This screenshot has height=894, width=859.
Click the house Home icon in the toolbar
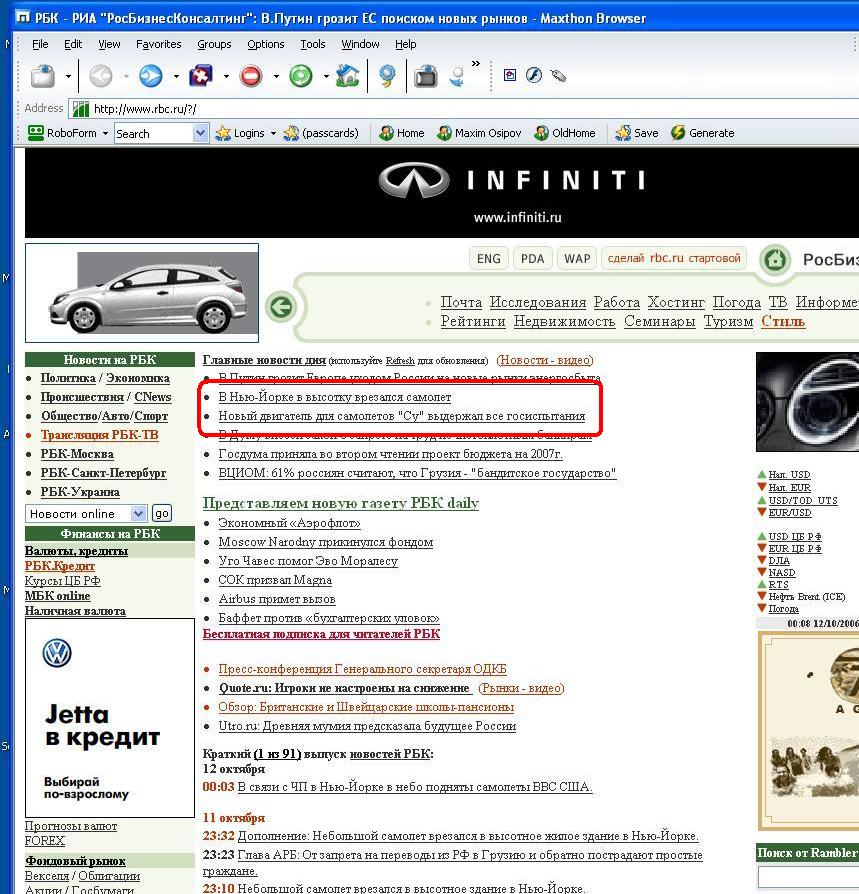click(347, 76)
